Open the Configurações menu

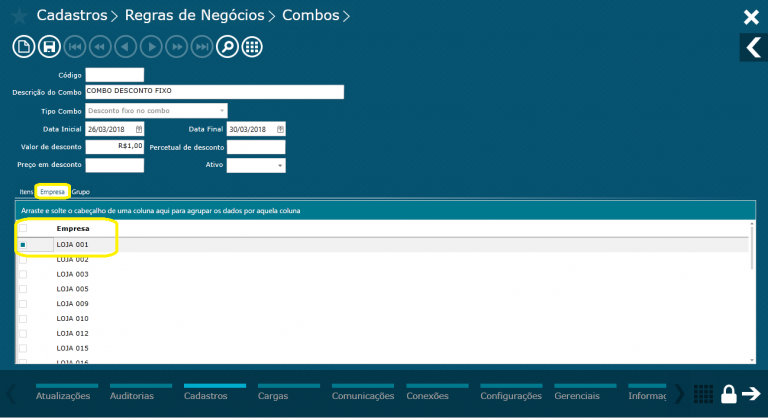pyautogui.click(x=511, y=396)
